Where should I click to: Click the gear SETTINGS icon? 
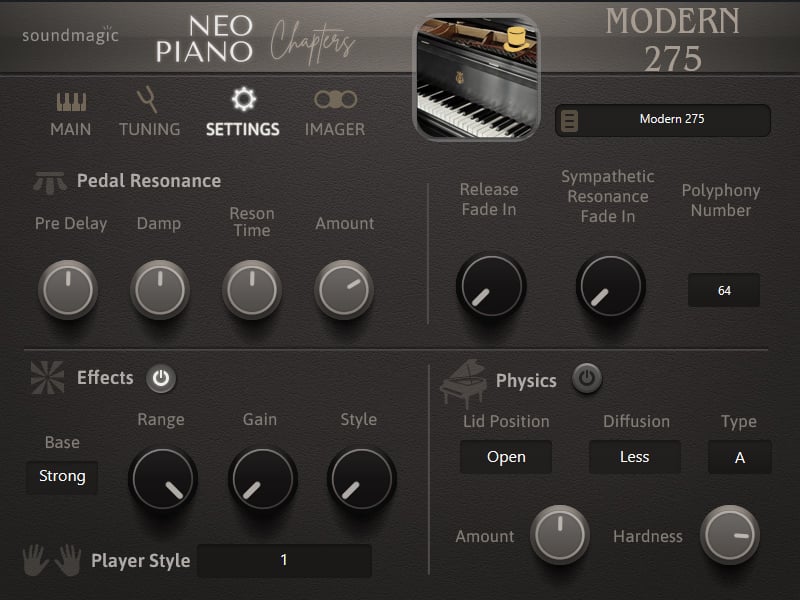coord(243,99)
